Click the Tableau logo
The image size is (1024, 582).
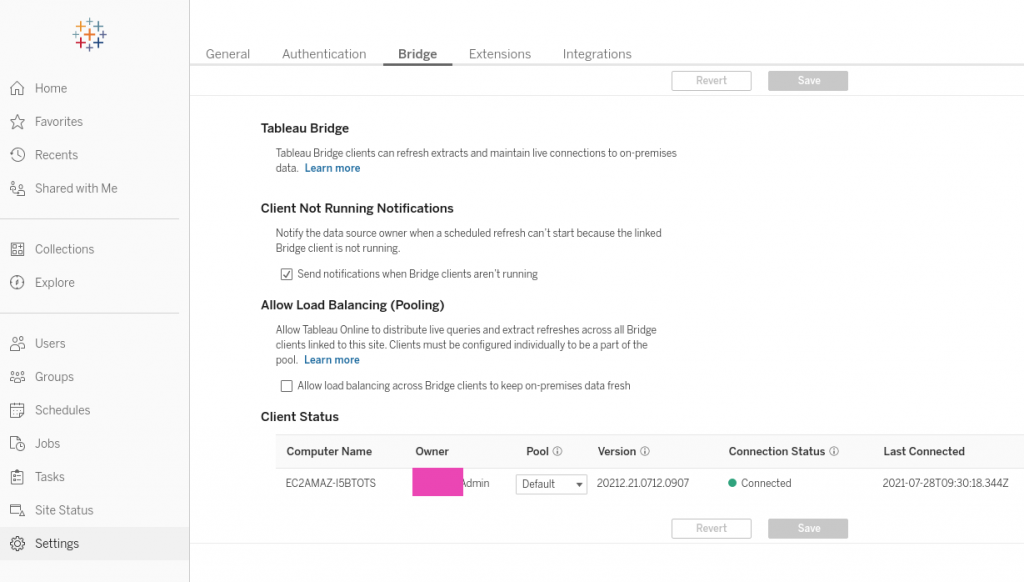click(88, 34)
